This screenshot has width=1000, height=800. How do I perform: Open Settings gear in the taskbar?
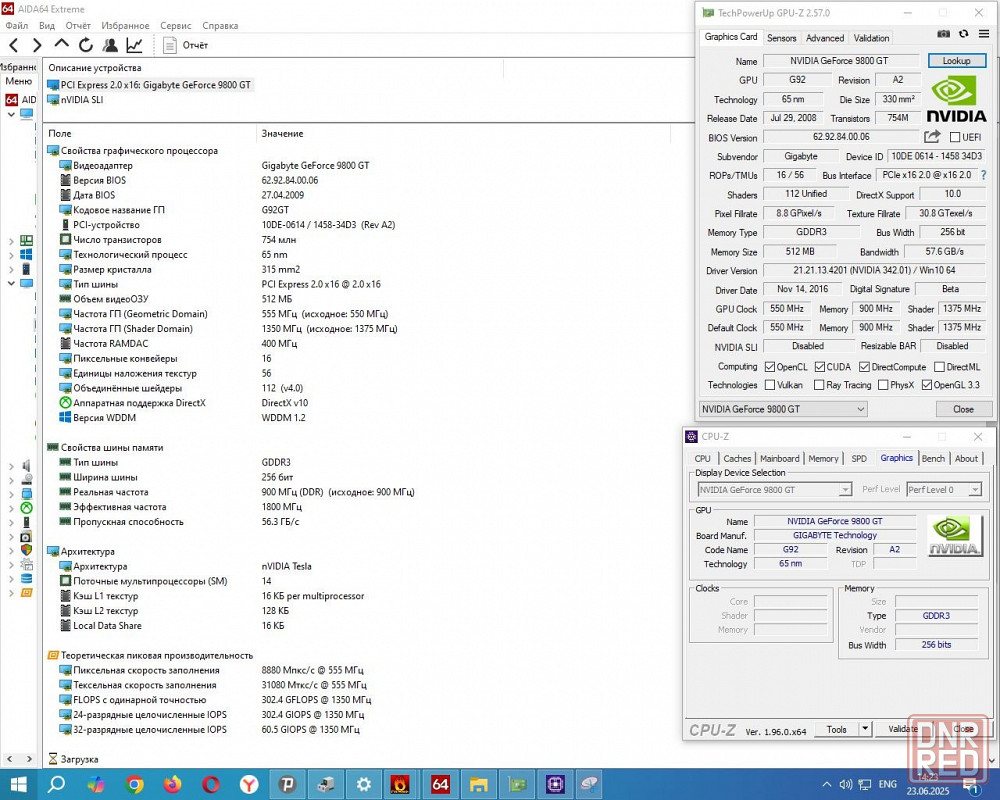[x=364, y=784]
